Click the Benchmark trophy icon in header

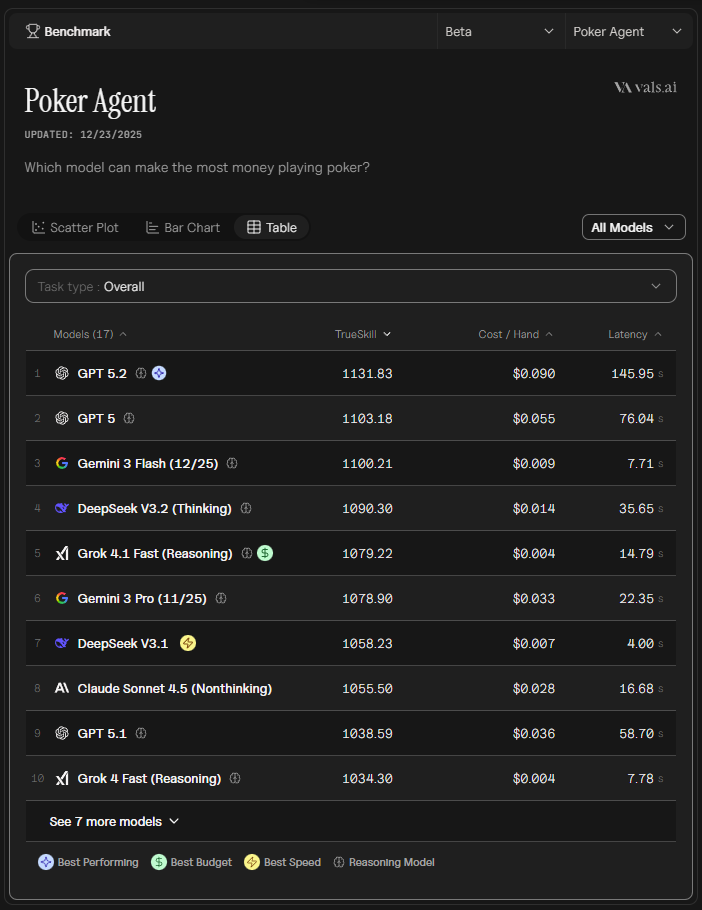33,31
